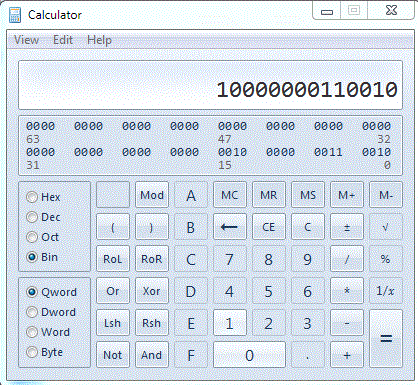The image size is (418, 385).
Task: Click the plus addition button
Action: 347,355
